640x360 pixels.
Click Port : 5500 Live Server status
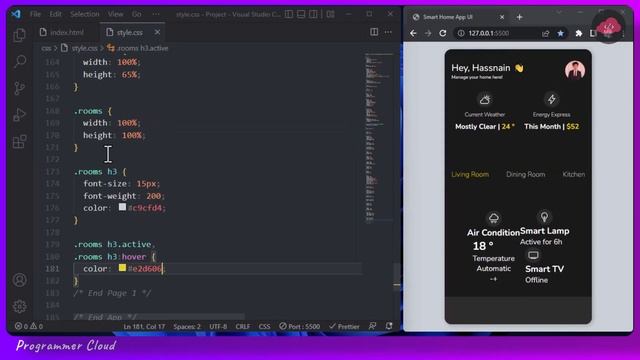[x=300, y=327]
